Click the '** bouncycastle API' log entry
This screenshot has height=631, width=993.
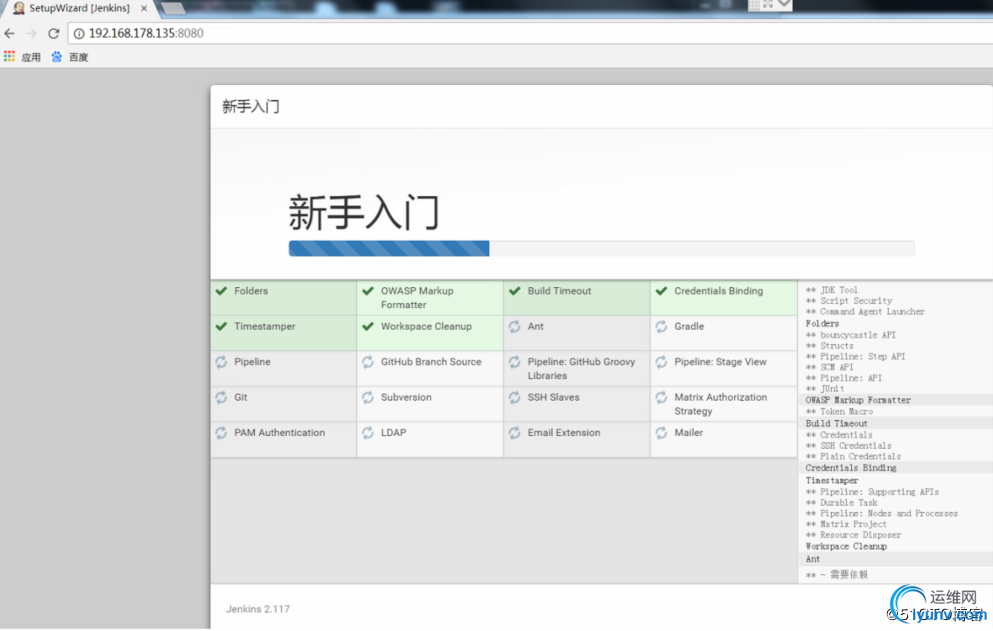click(851, 335)
